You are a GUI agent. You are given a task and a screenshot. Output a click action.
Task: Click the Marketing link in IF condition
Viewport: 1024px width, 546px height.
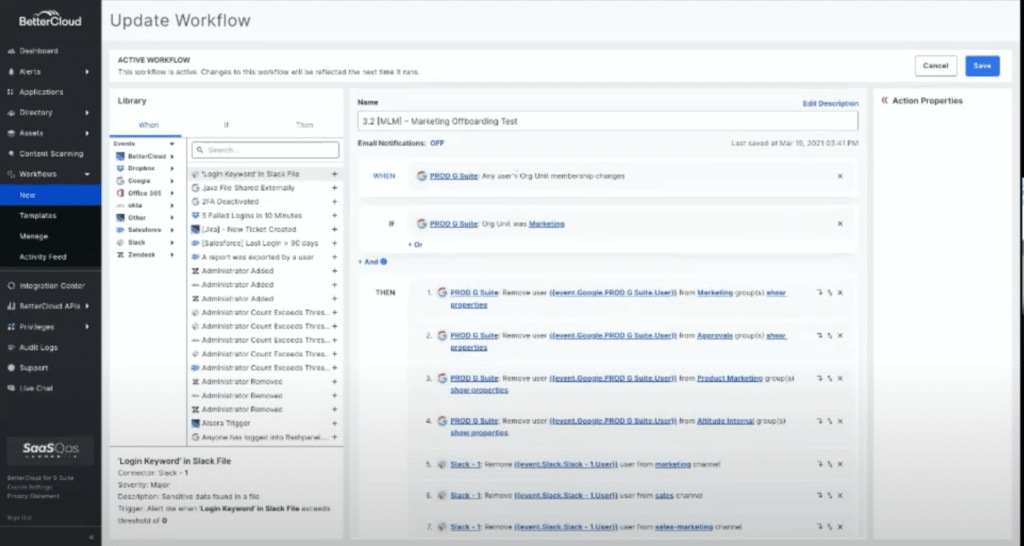(x=547, y=224)
